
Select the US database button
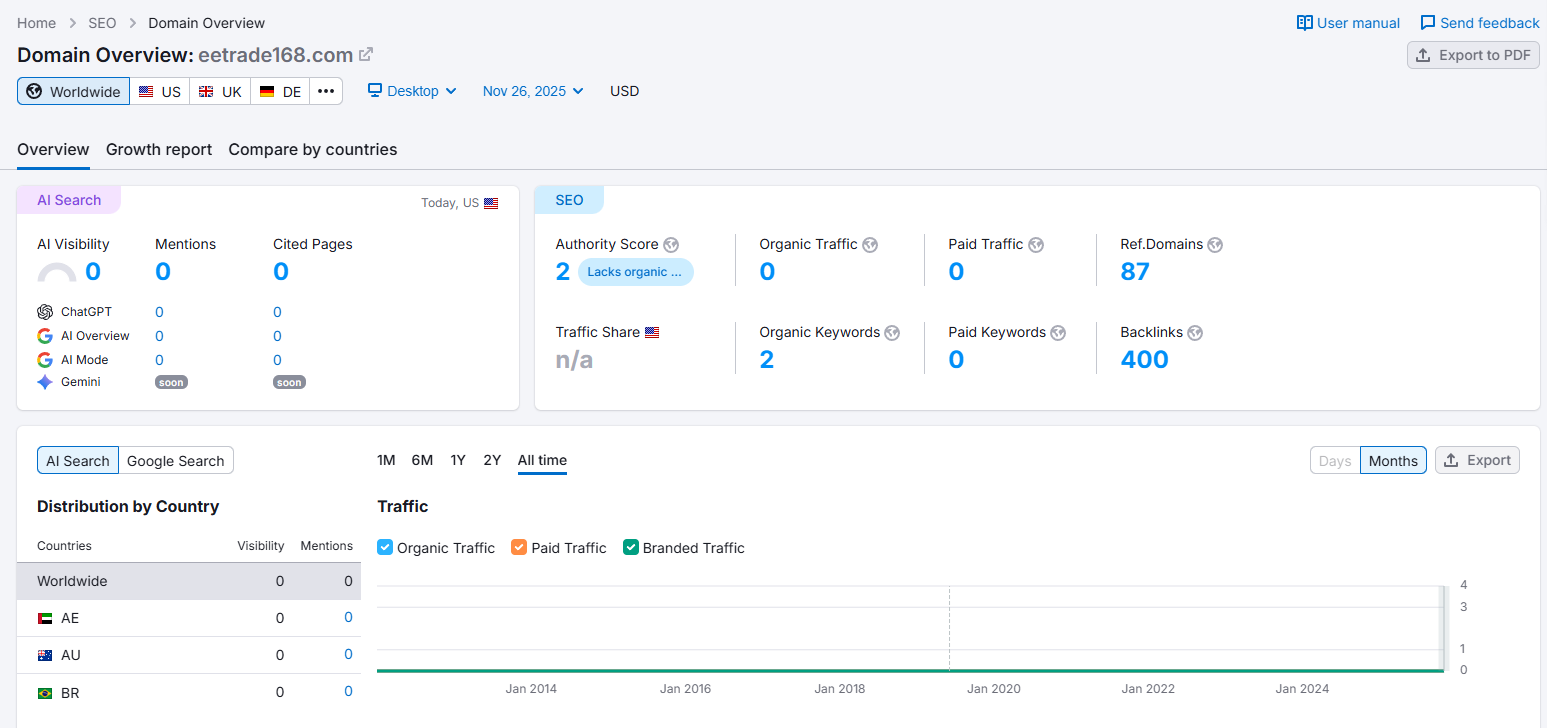[160, 91]
